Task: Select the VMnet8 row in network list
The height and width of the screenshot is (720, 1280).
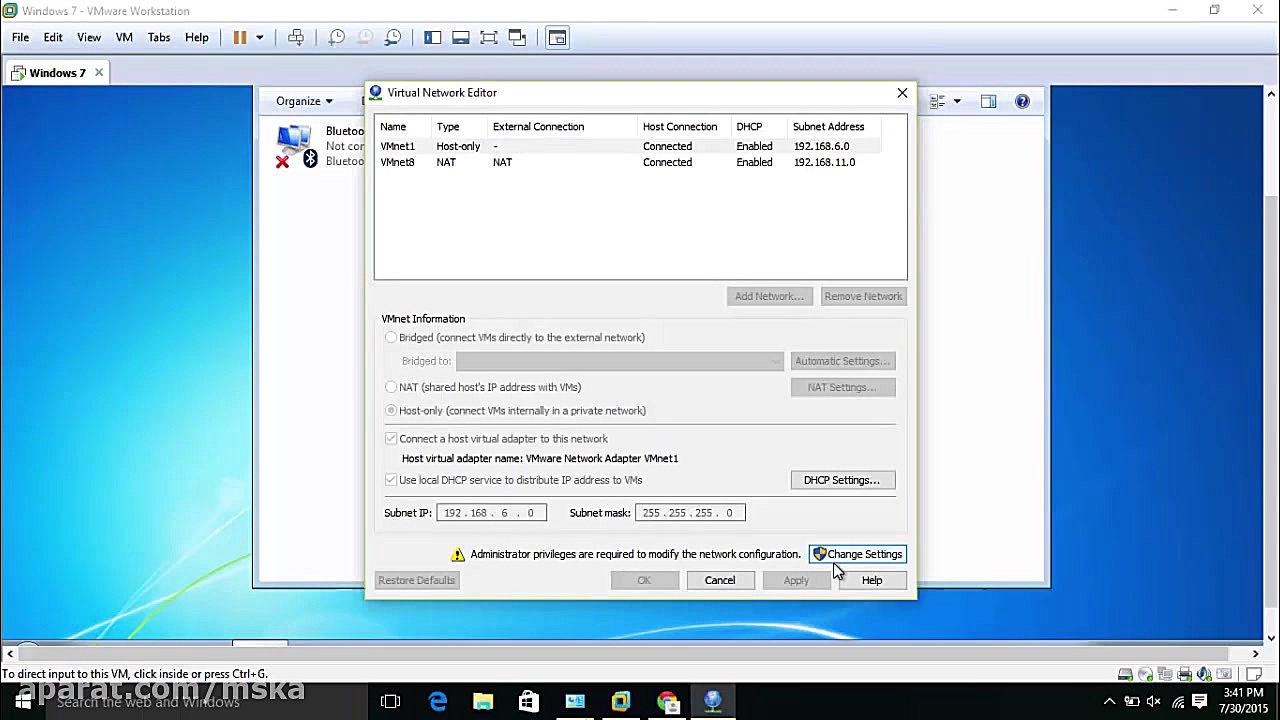Action: tap(628, 162)
